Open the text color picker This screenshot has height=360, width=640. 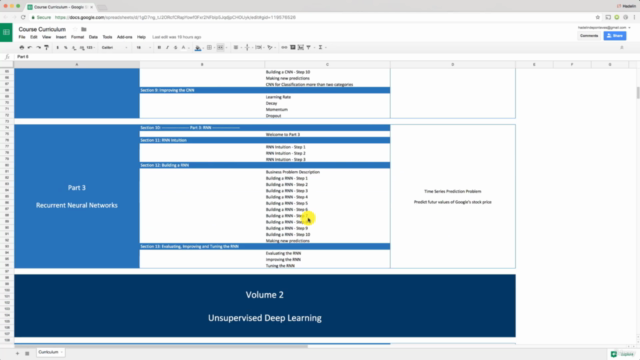pyautogui.click(x=184, y=47)
